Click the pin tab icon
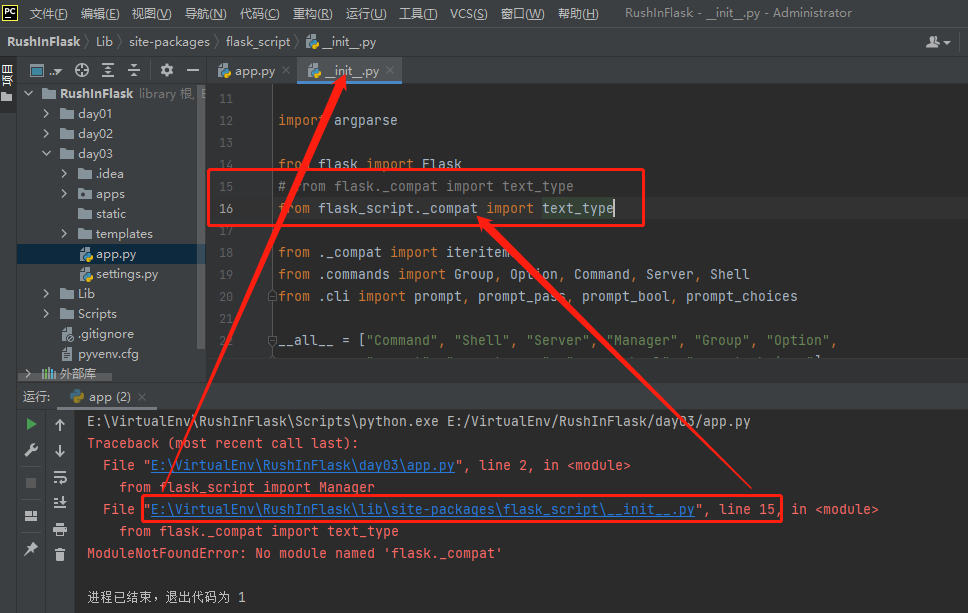 pyautogui.click(x=31, y=549)
